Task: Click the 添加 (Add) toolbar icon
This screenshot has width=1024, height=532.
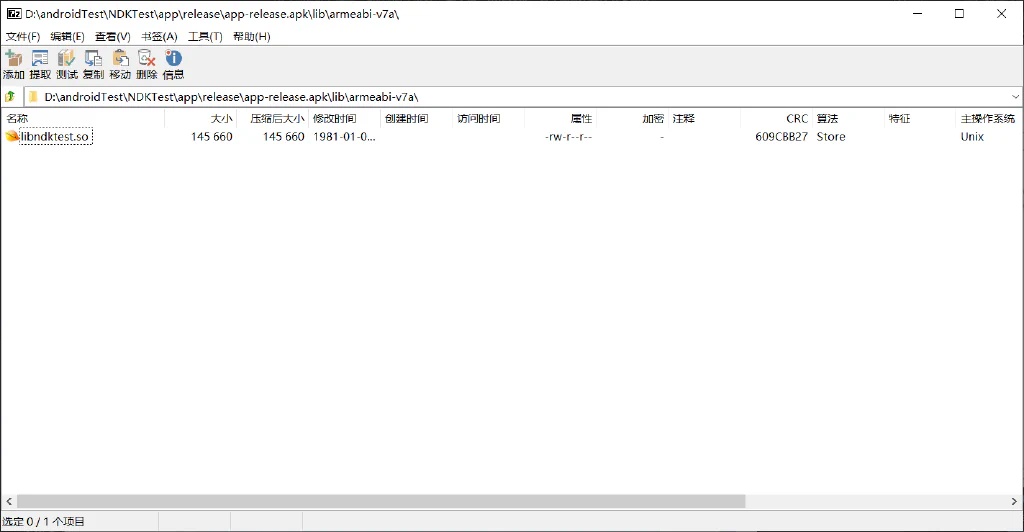Action: coord(13,64)
